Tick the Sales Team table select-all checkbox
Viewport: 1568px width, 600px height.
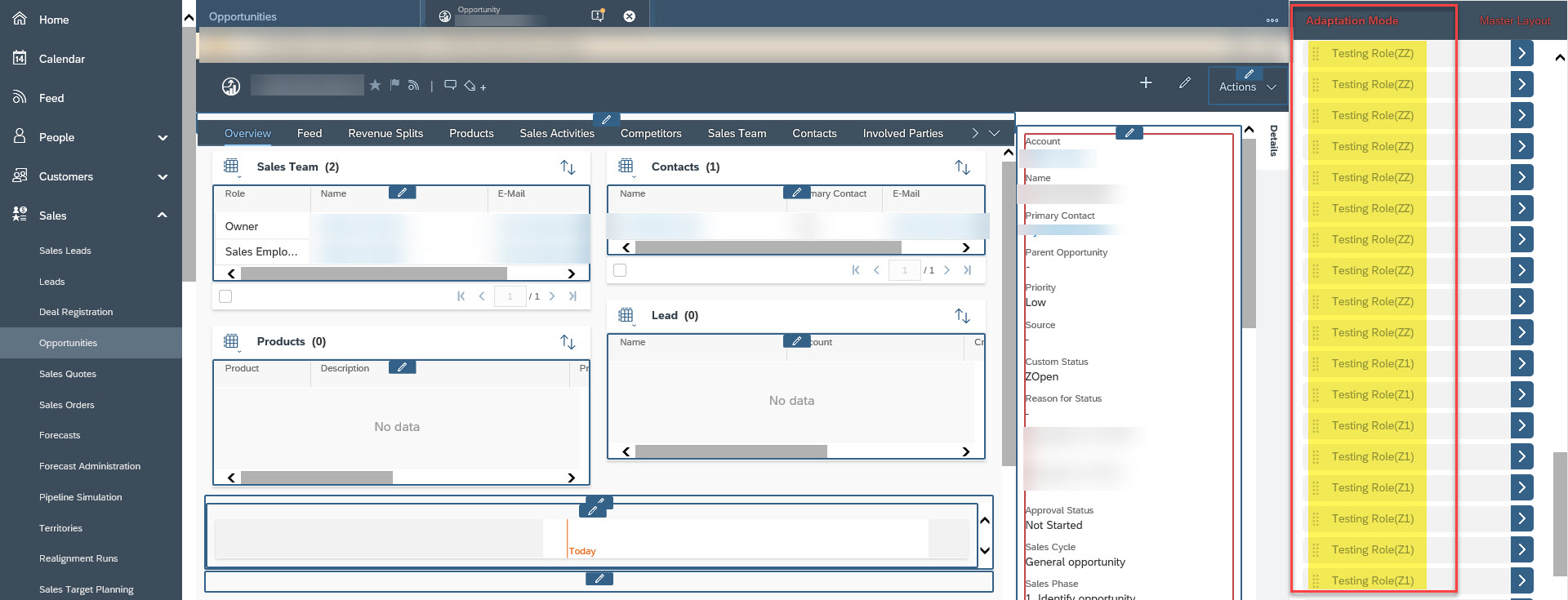point(225,296)
